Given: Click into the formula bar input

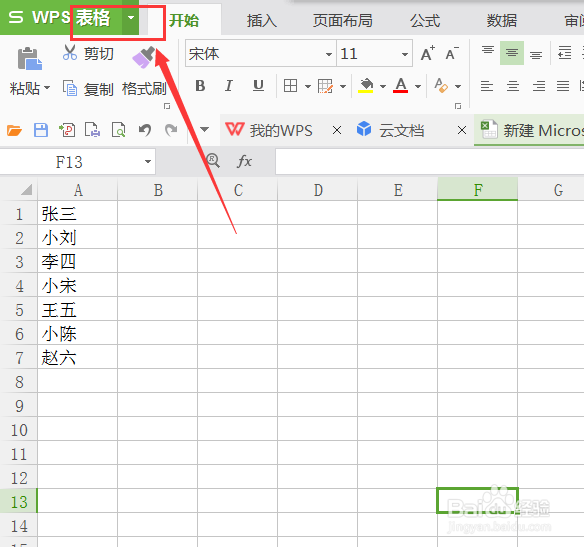Looking at the screenshot, I should (429, 161).
